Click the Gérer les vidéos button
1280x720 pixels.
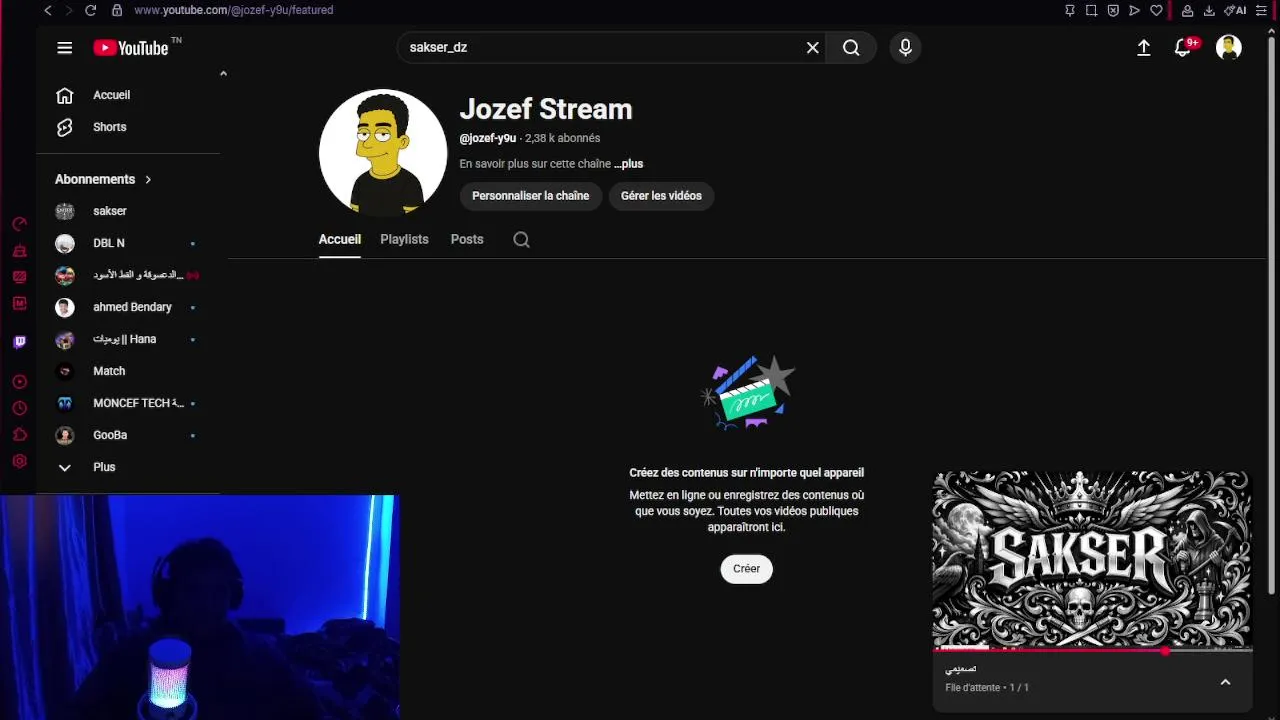[661, 196]
